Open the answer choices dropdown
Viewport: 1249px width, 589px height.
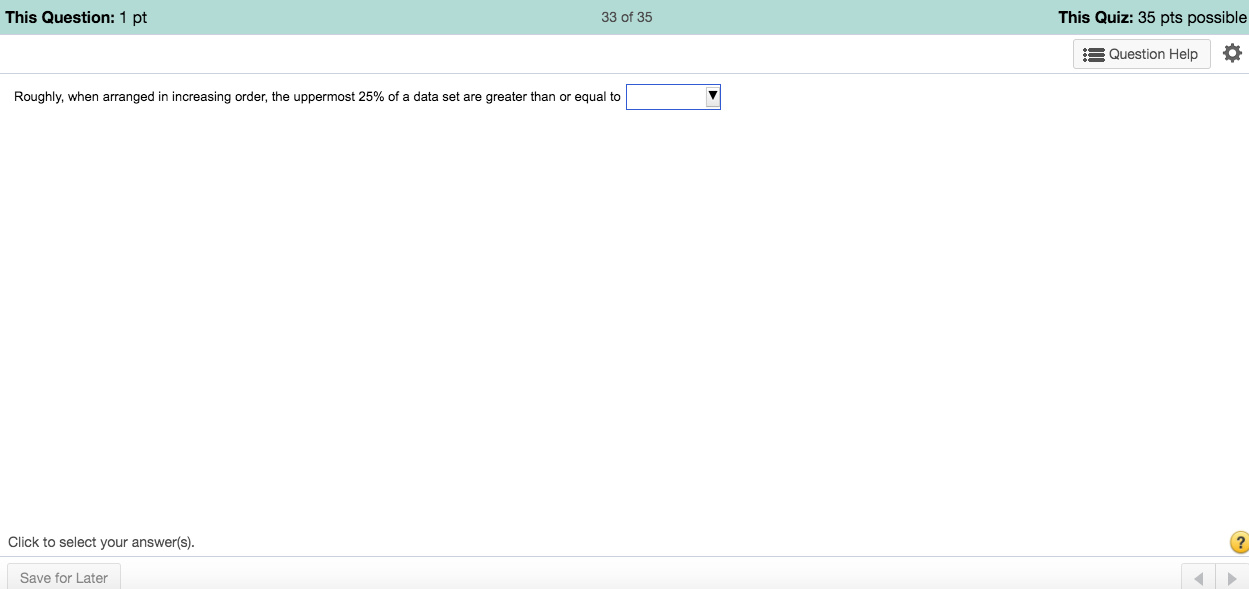(x=673, y=96)
